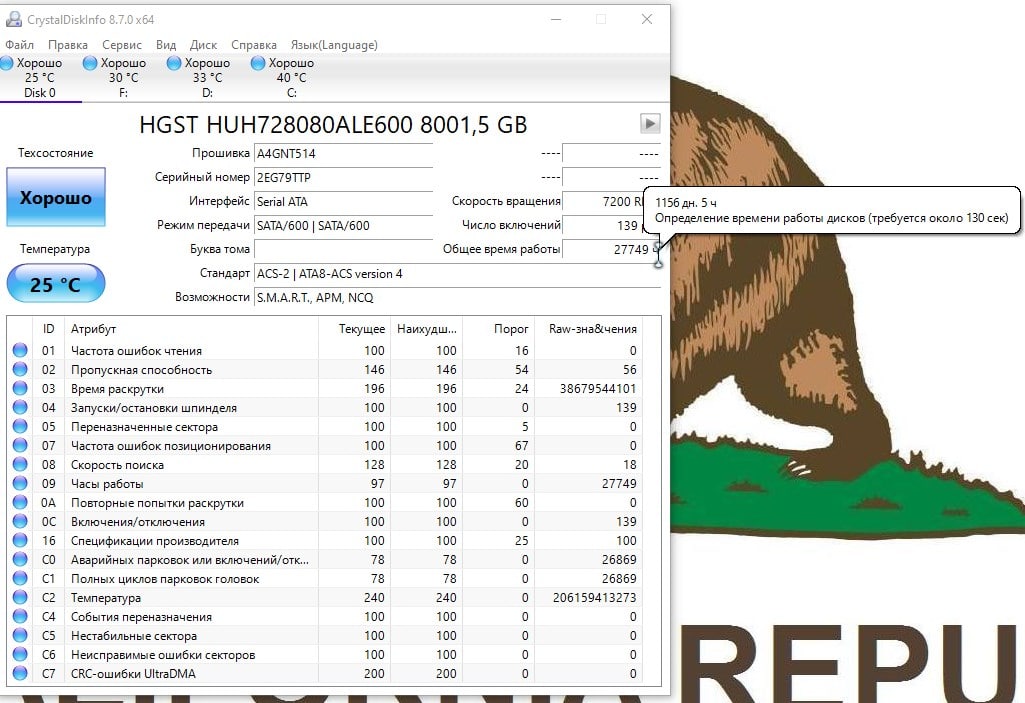The height and width of the screenshot is (703, 1025).
Task: Click status orb for Время раскрутки
Action: 20,388
